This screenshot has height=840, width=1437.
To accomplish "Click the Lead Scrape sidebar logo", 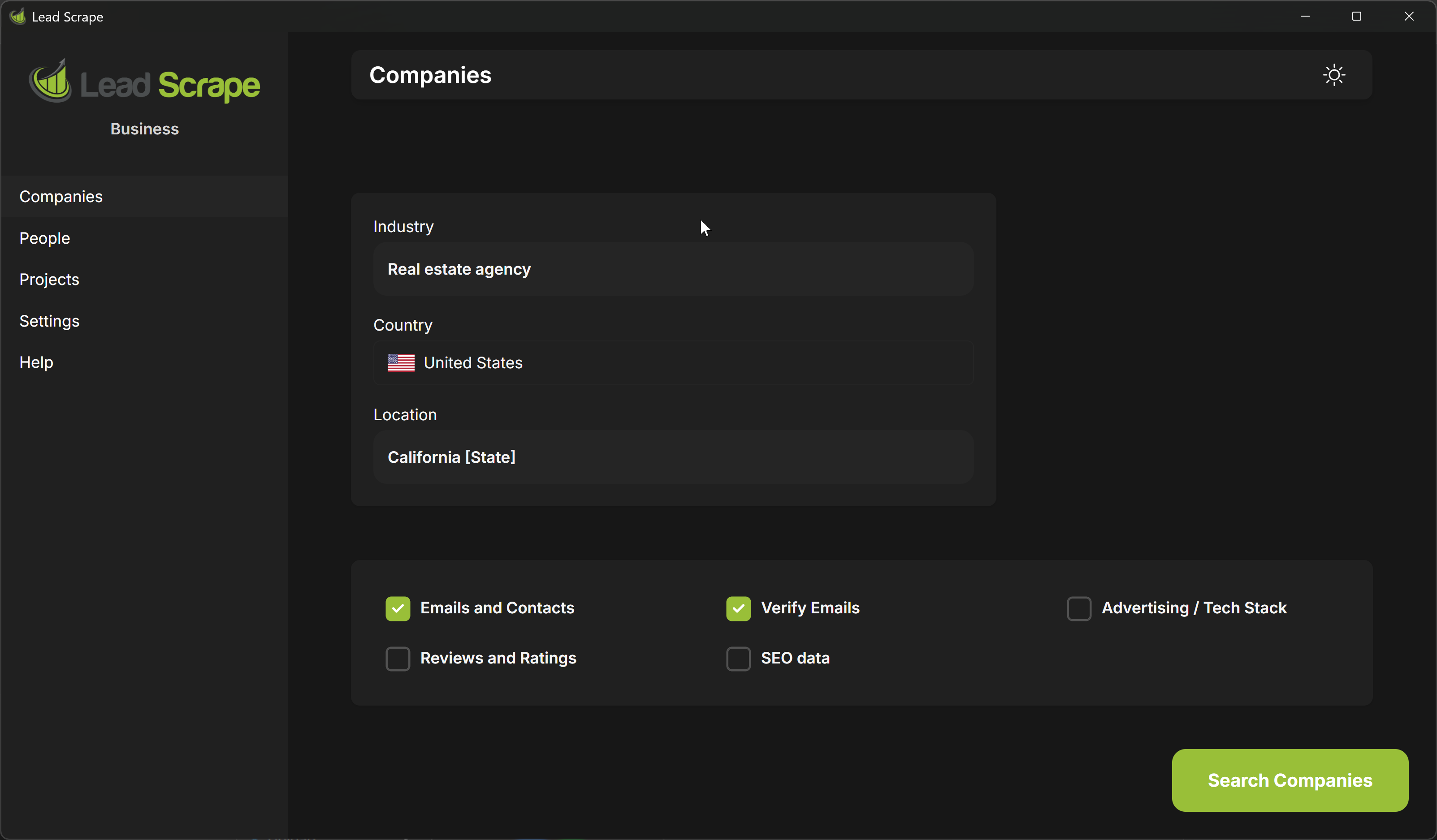I will [145, 83].
